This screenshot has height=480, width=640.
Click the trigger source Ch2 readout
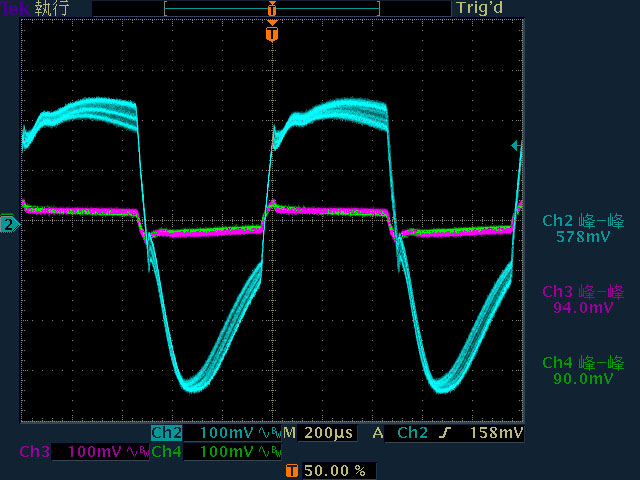tap(412, 433)
